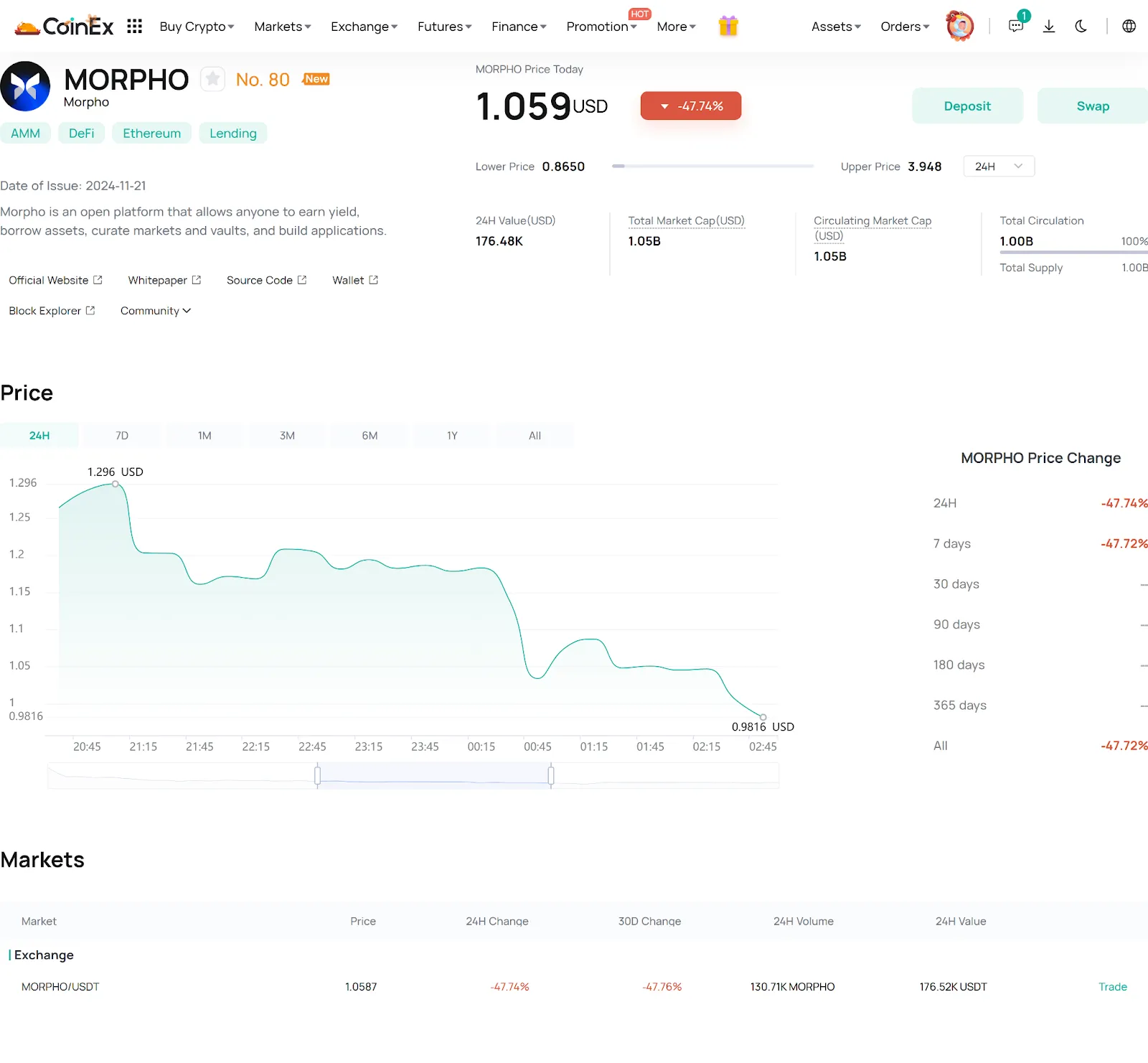The width and height of the screenshot is (1148, 1063).
Task: Click the 30D Change column header
Action: click(x=650, y=922)
